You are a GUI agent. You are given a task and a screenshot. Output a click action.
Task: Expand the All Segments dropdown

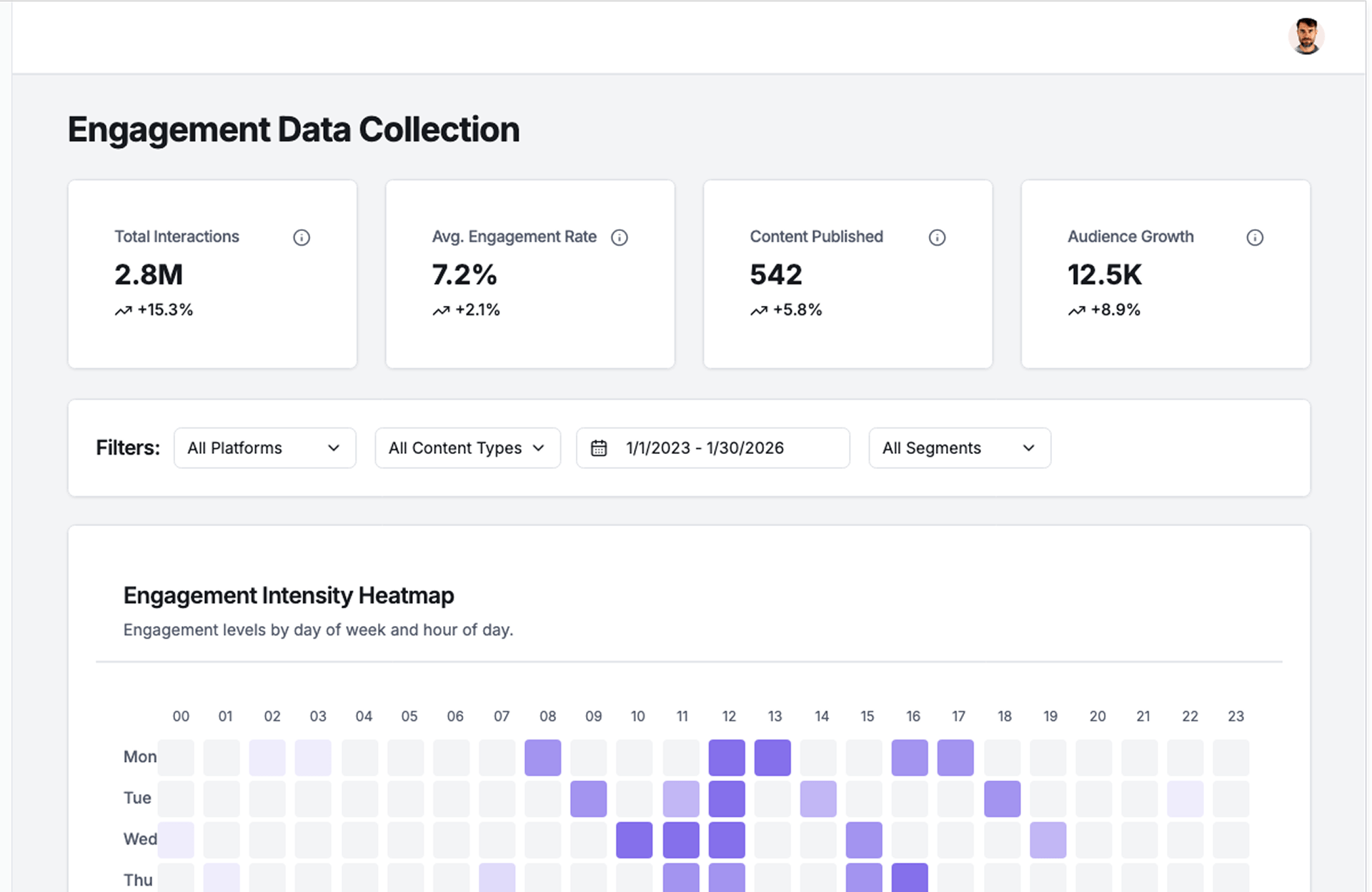pyautogui.click(x=959, y=448)
